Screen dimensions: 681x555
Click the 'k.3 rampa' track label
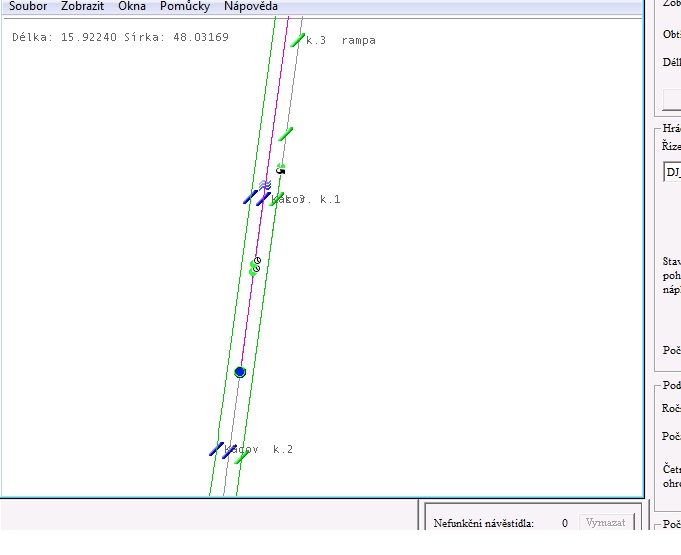pyautogui.click(x=341, y=41)
